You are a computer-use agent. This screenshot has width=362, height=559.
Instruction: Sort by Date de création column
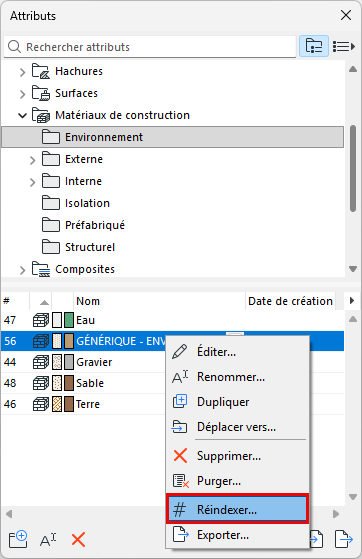pos(290,301)
